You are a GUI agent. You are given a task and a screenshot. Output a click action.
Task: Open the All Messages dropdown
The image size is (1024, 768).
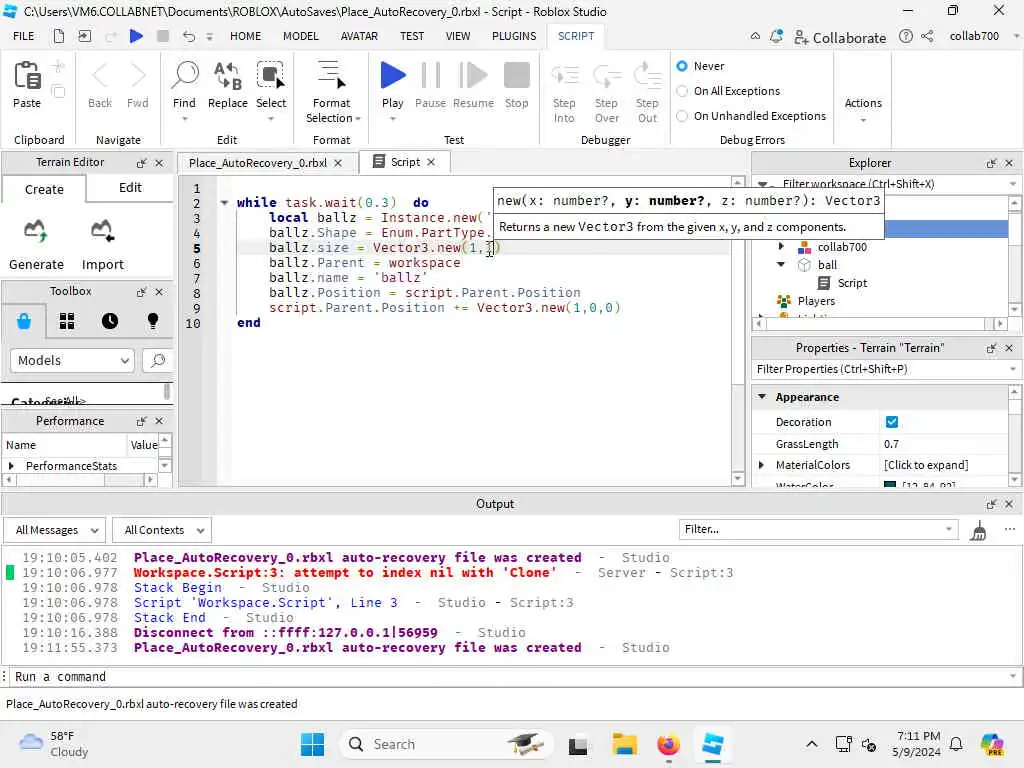(x=55, y=530)
